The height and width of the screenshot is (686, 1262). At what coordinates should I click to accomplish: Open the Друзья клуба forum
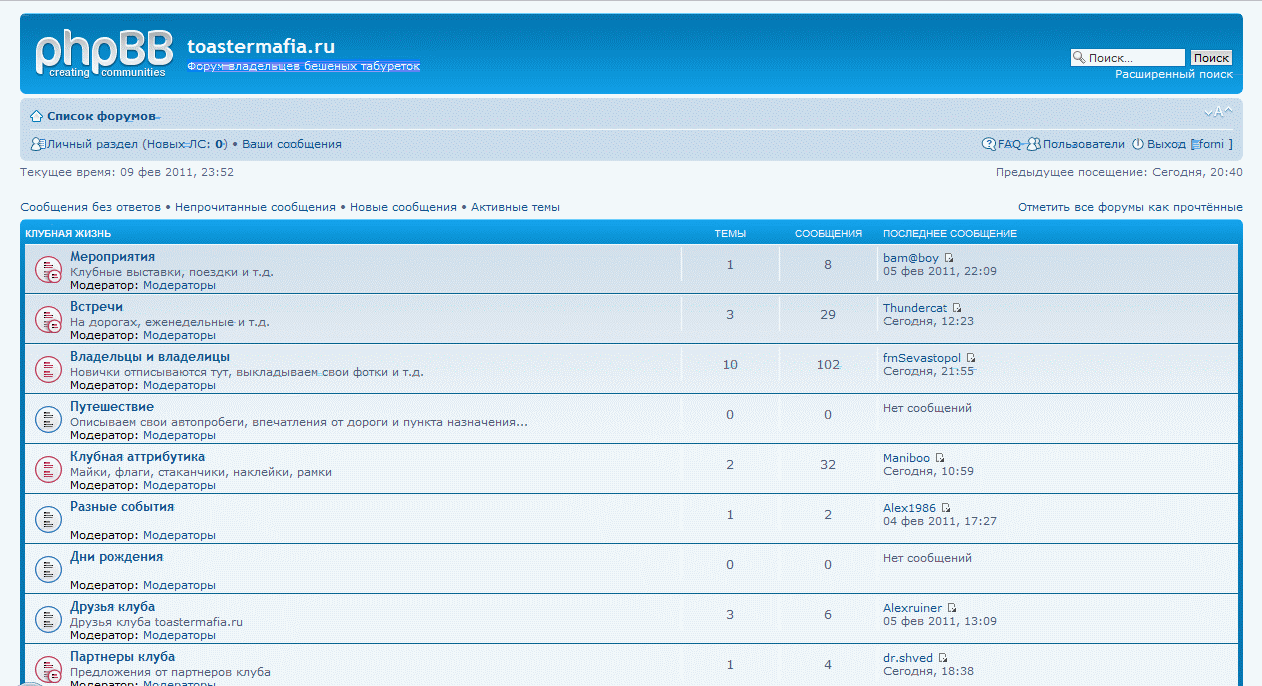(112, 607)
